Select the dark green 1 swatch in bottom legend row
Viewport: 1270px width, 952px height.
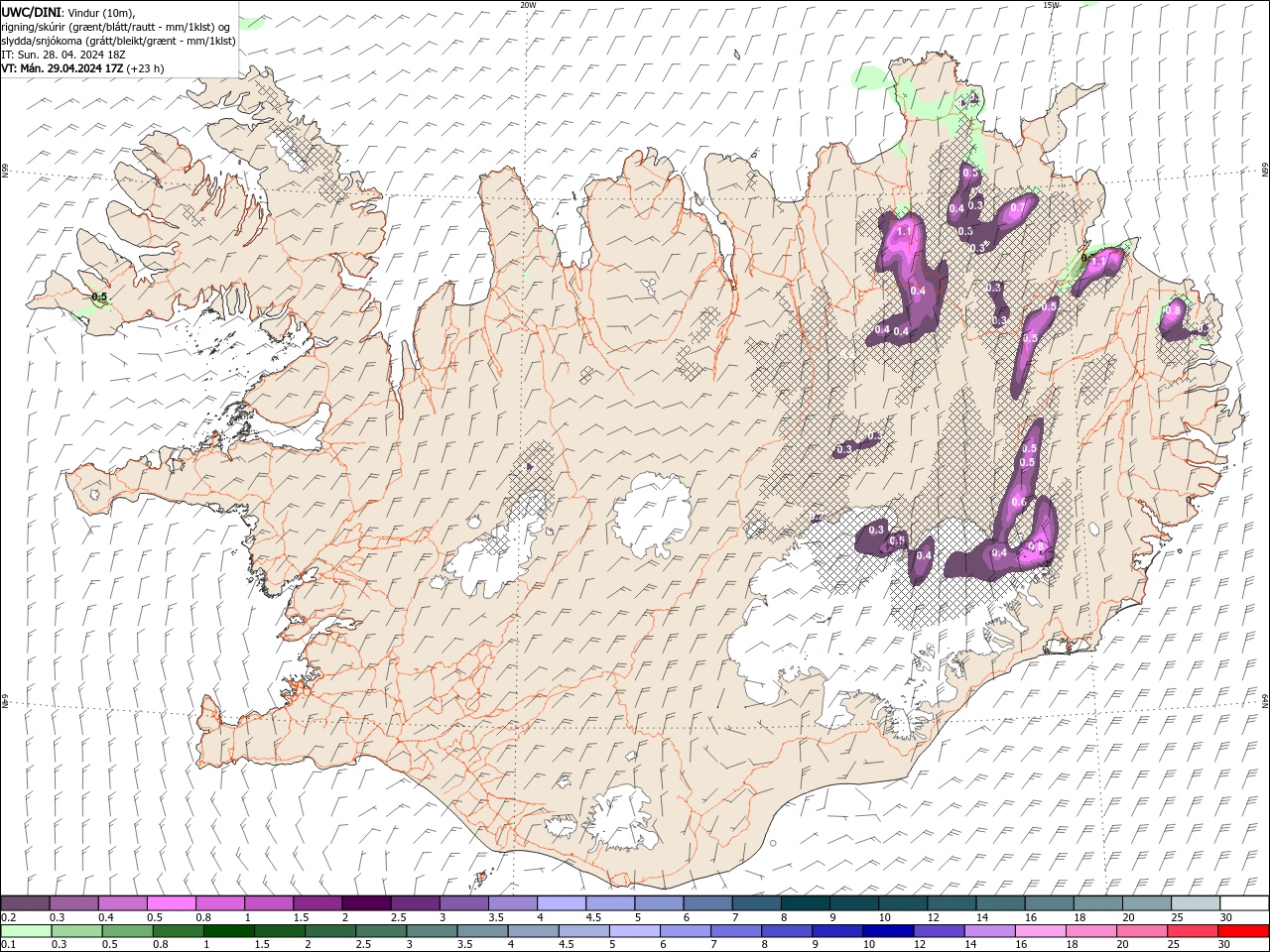(x=229, y=931)
